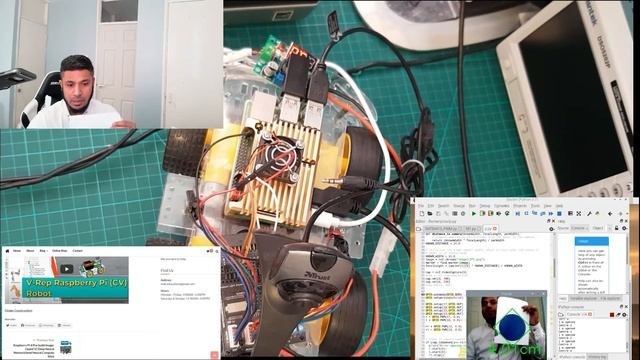Open the File menu in Spyder

pos(421,206)
